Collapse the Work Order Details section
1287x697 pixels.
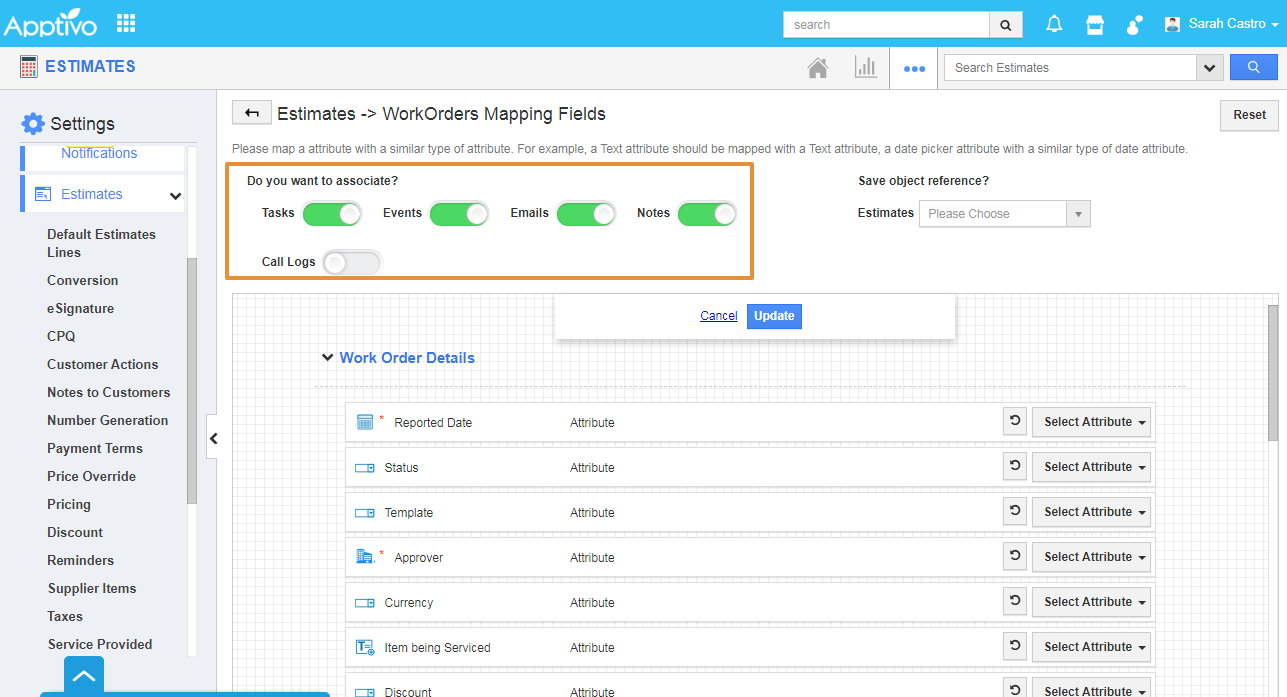(328, 358)
